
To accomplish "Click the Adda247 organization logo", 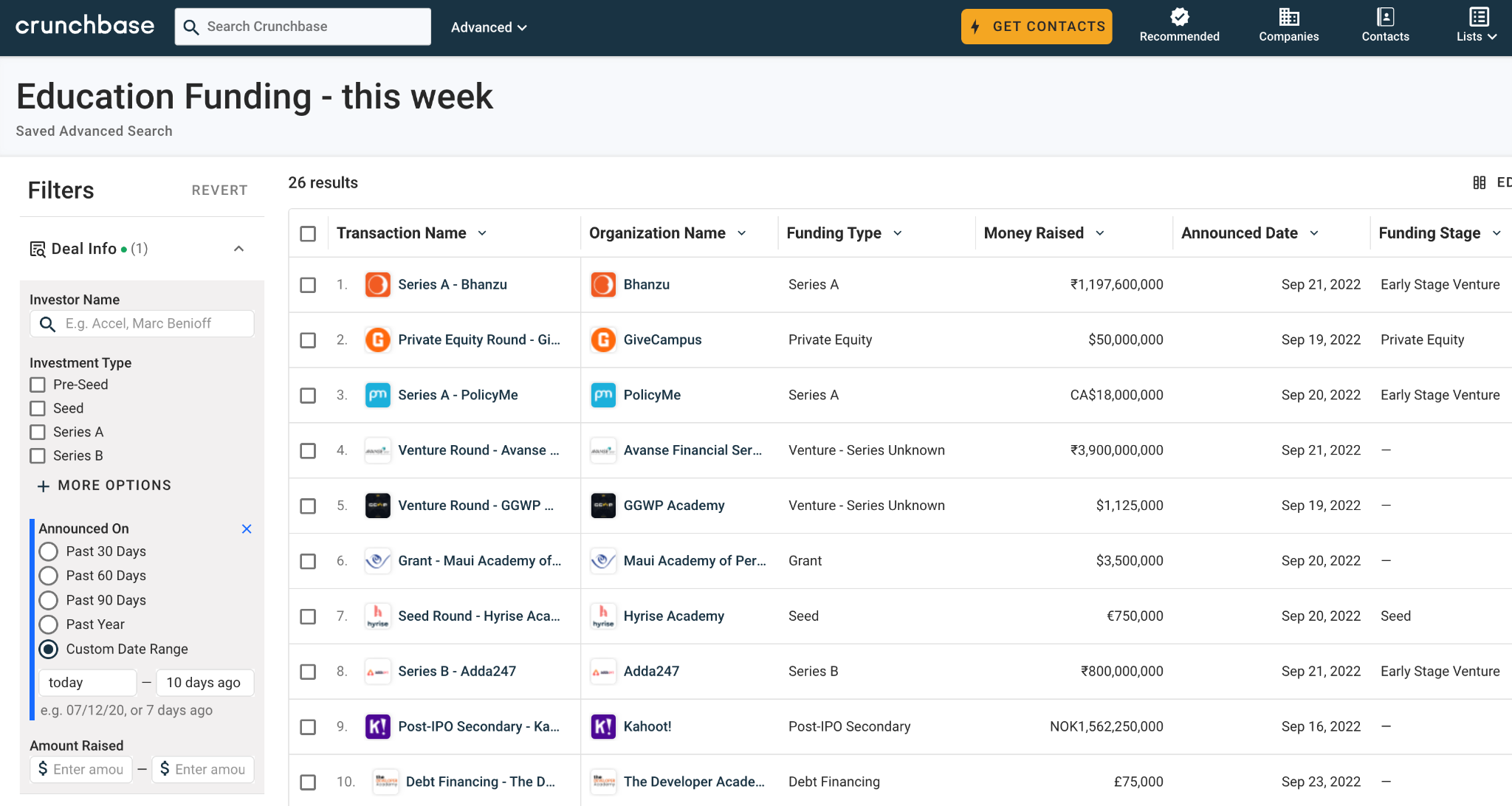I will (603, 672).
